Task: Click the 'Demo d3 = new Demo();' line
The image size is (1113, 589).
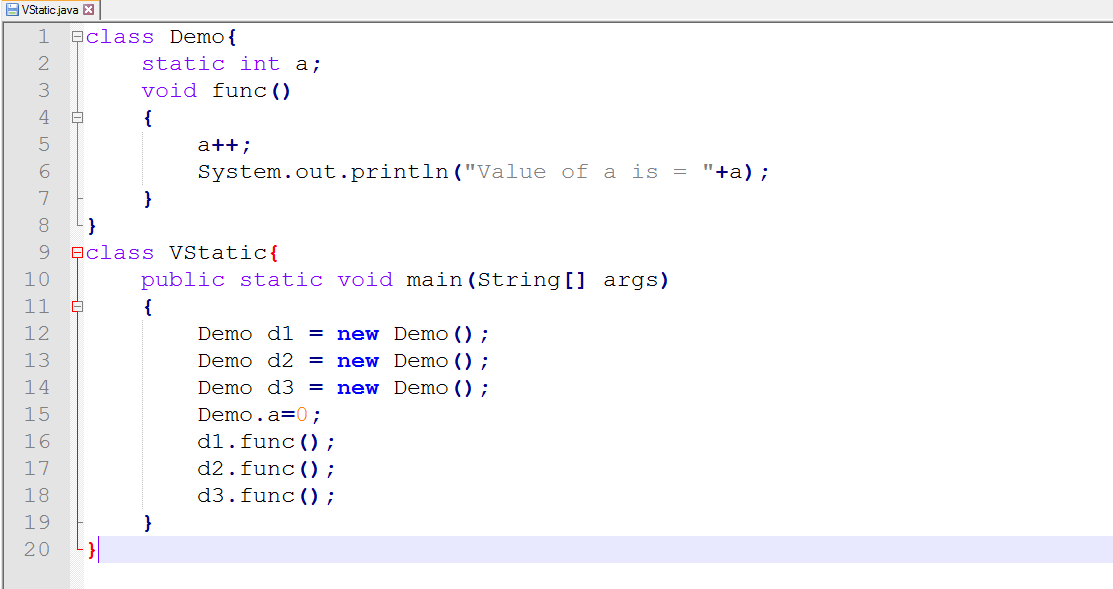Action: click(344, 388)
